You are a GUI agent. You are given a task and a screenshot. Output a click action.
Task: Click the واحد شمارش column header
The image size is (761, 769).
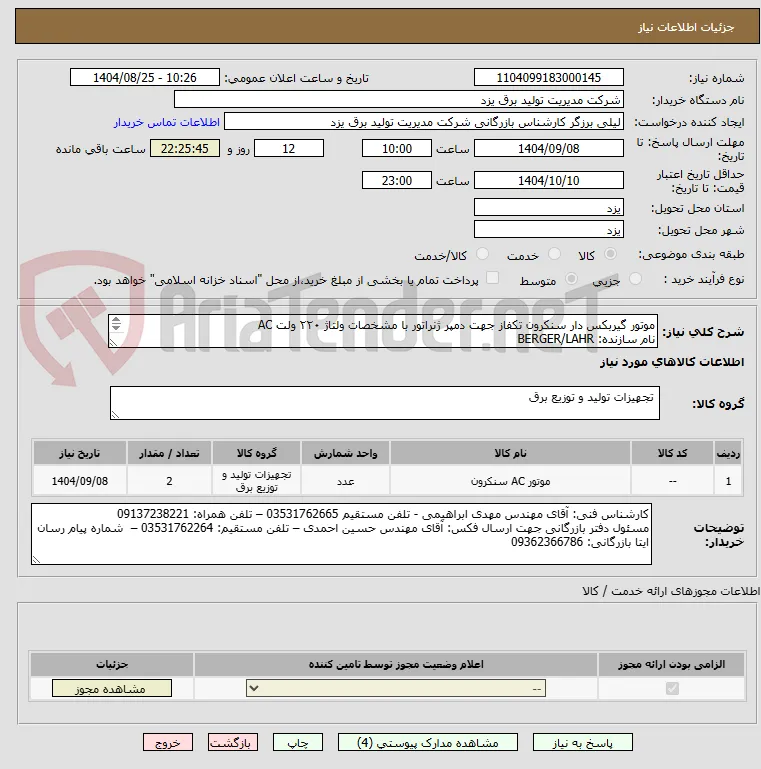click(x=346, y=453)
